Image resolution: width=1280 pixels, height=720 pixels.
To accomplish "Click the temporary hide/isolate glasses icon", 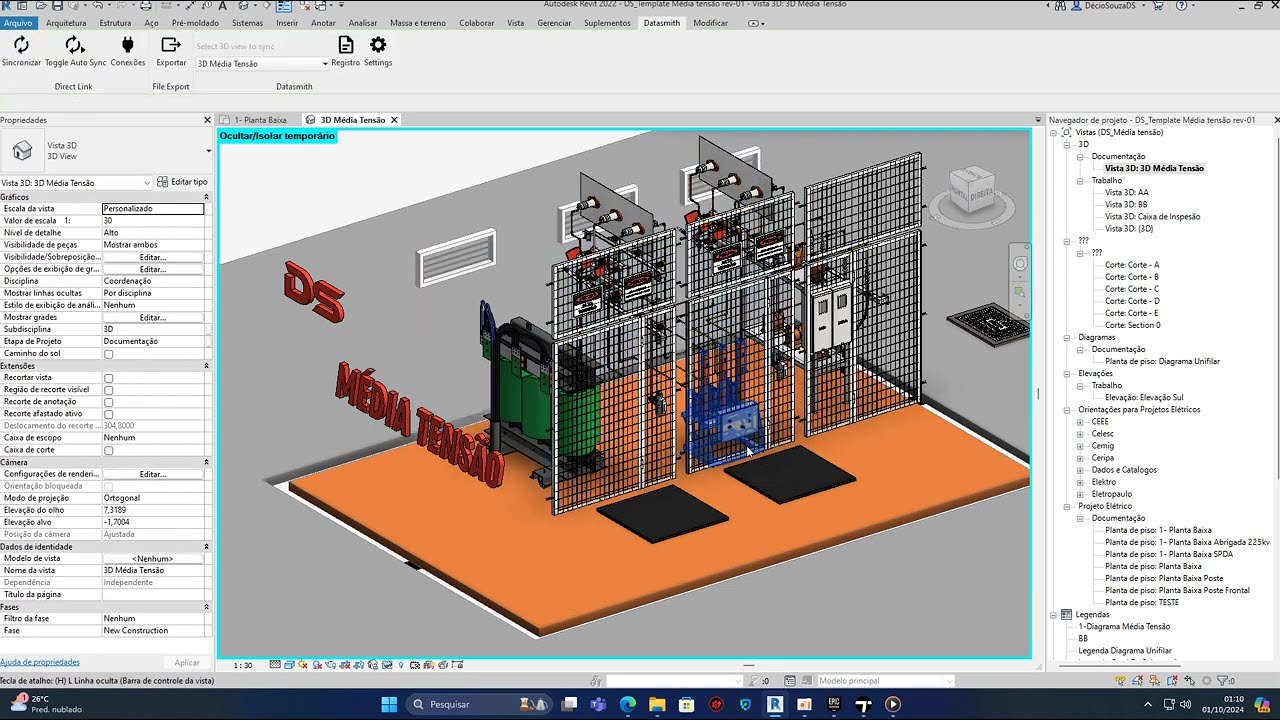I will click(387, 665).
